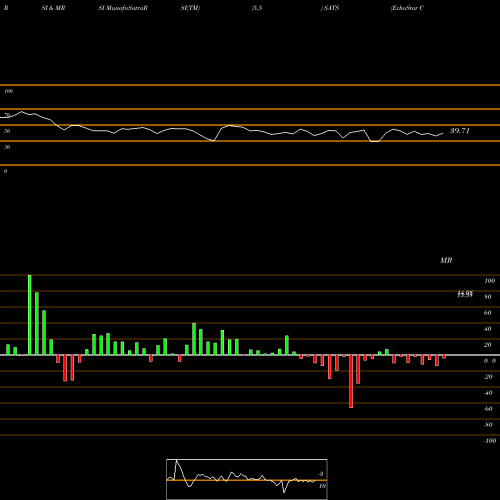
Task: Click the -100 axis label in MR panel
Action: (490, 441)
